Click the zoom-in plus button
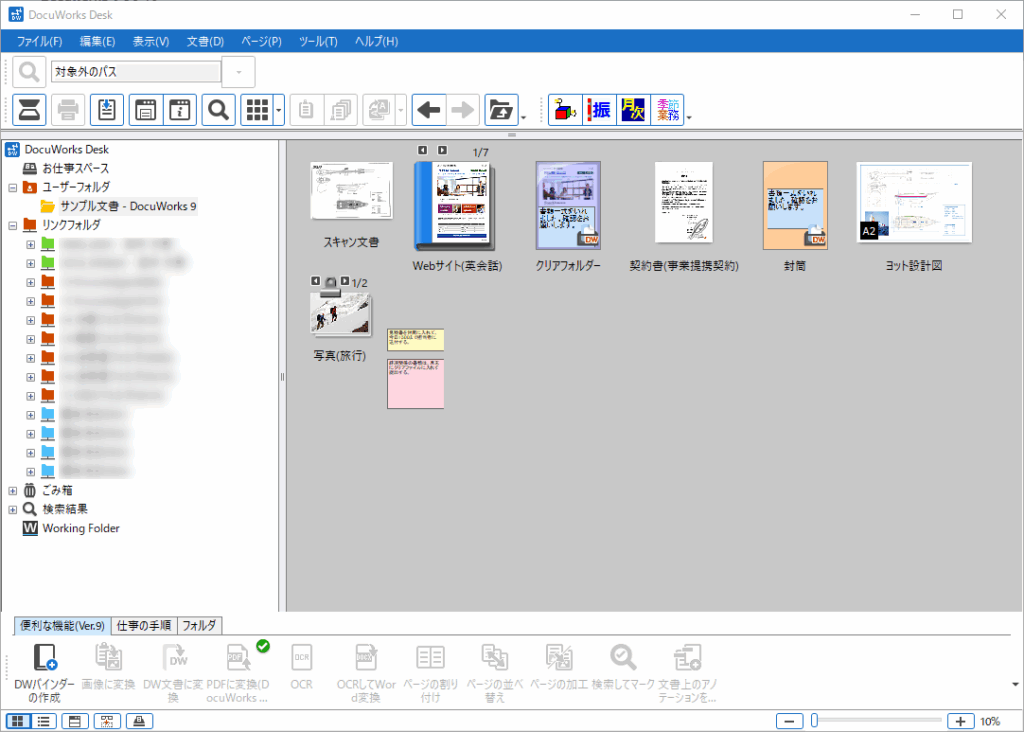Image resolution: width=1024 pixels, height=732 pixels. coord(960,721)
